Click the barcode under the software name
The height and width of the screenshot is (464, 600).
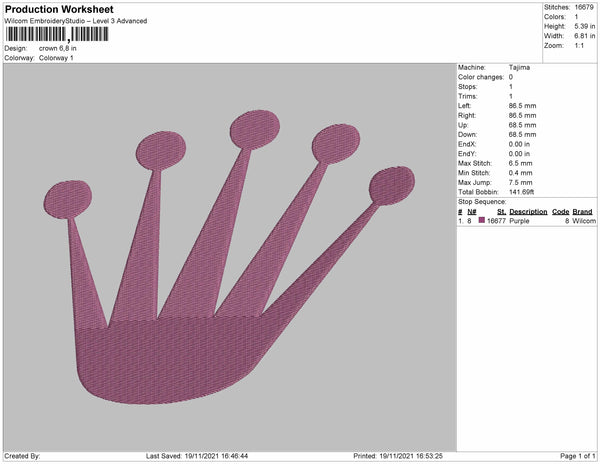coord(57,34)
